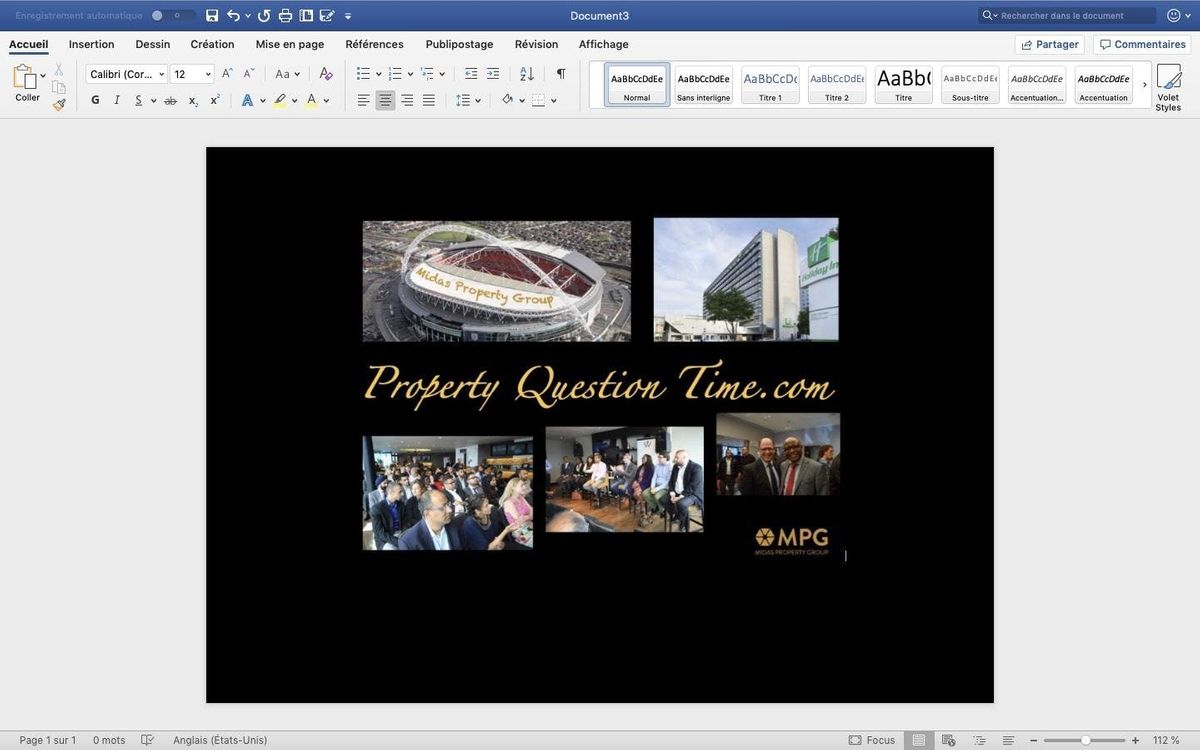Switch to Draft view in the status bar
The height and width of the screenshot is (750, 1200).
tap(1009, 740)
